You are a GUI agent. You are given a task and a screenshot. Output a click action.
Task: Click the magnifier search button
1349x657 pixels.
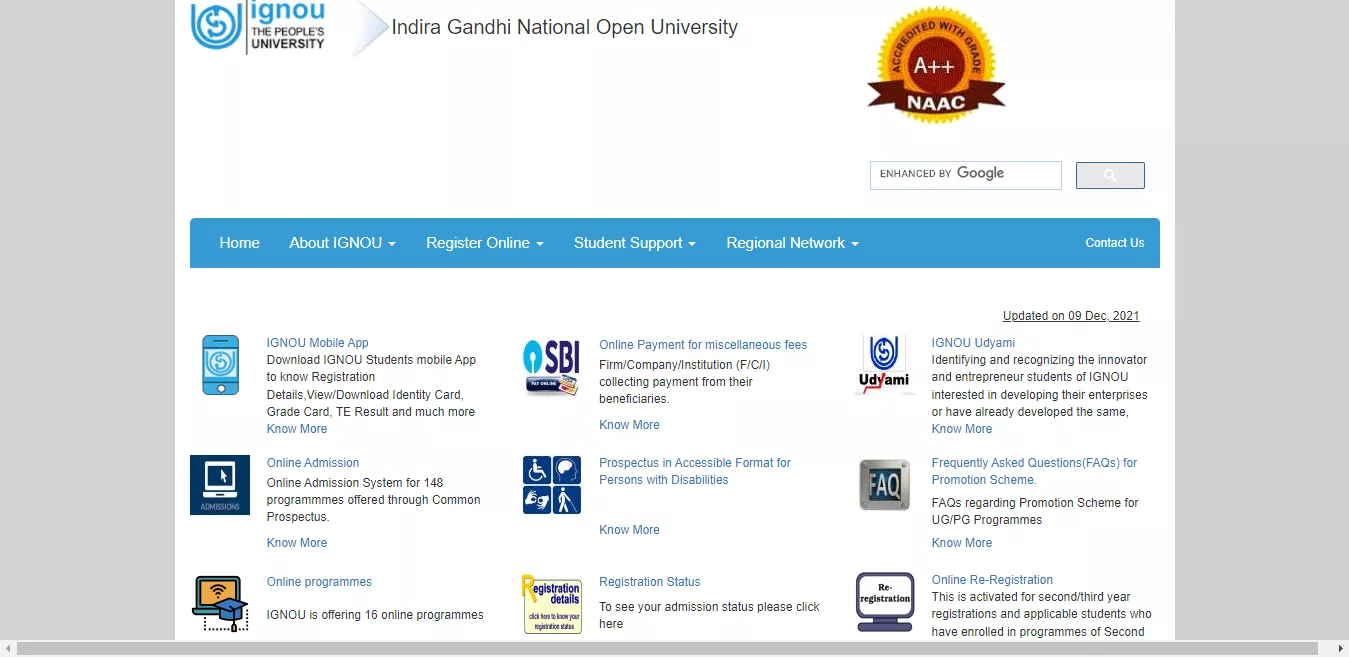(x=1110, y=175)
